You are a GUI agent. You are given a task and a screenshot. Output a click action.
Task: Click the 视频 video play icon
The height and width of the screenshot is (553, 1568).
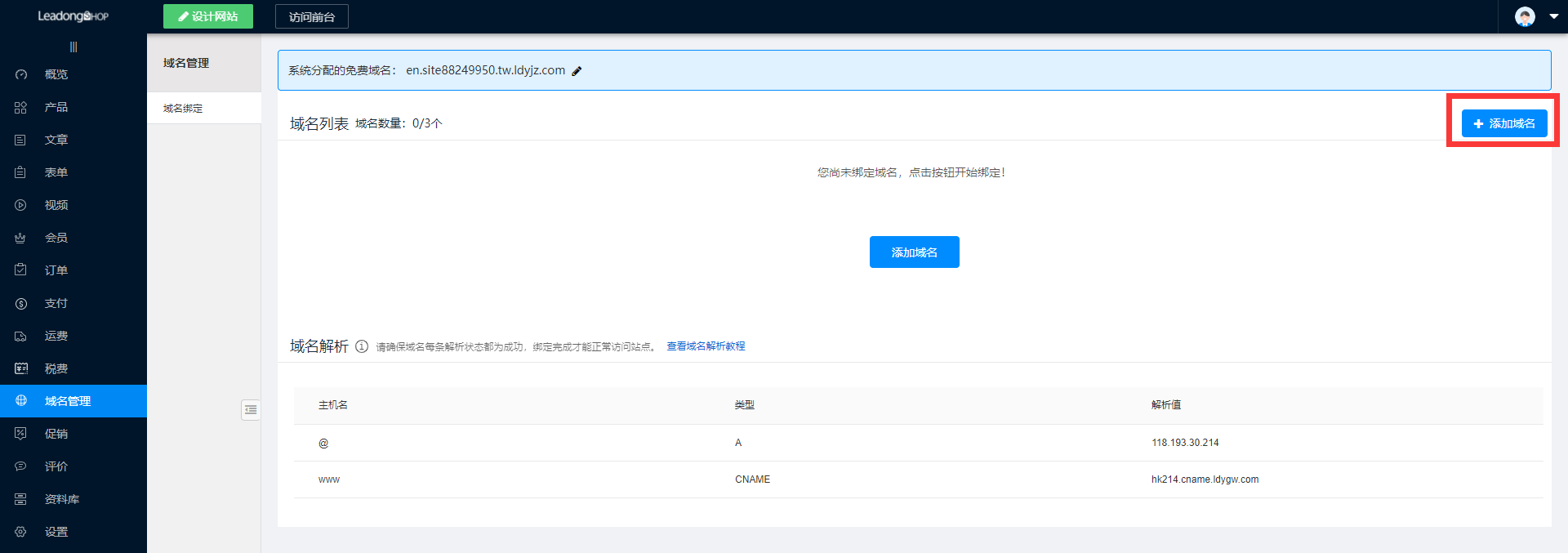(21, 205)
